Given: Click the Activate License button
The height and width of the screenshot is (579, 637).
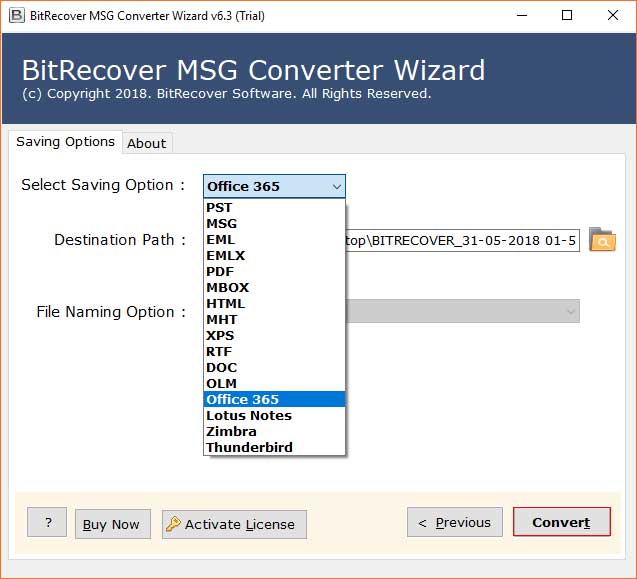Looking at the screenshot, I should point(234,524).
